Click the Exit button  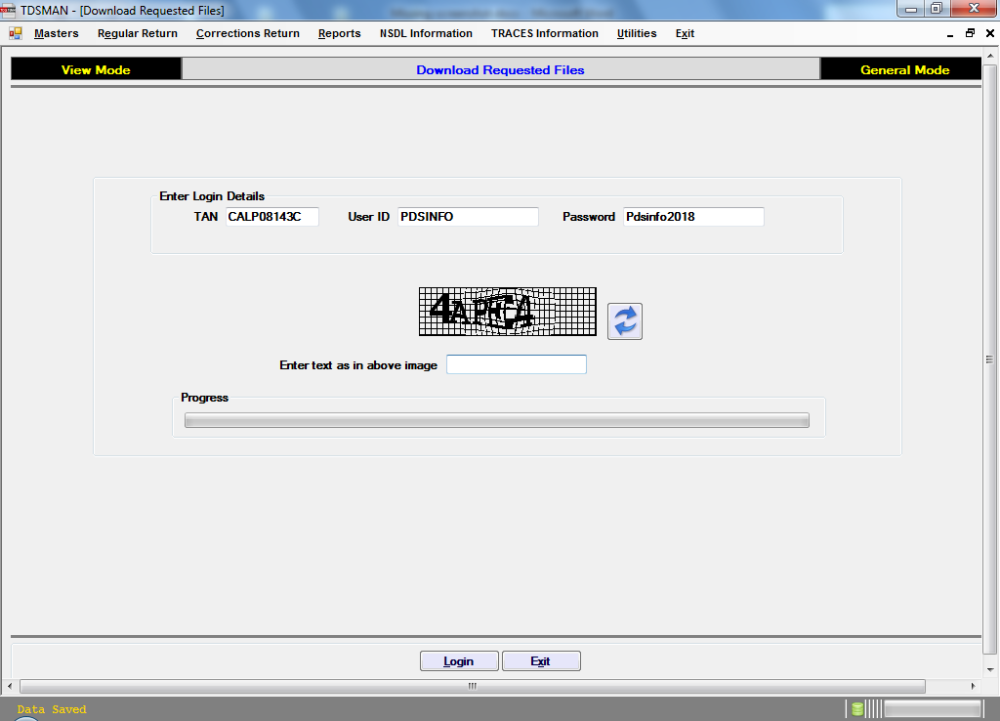tap(541, 660)
